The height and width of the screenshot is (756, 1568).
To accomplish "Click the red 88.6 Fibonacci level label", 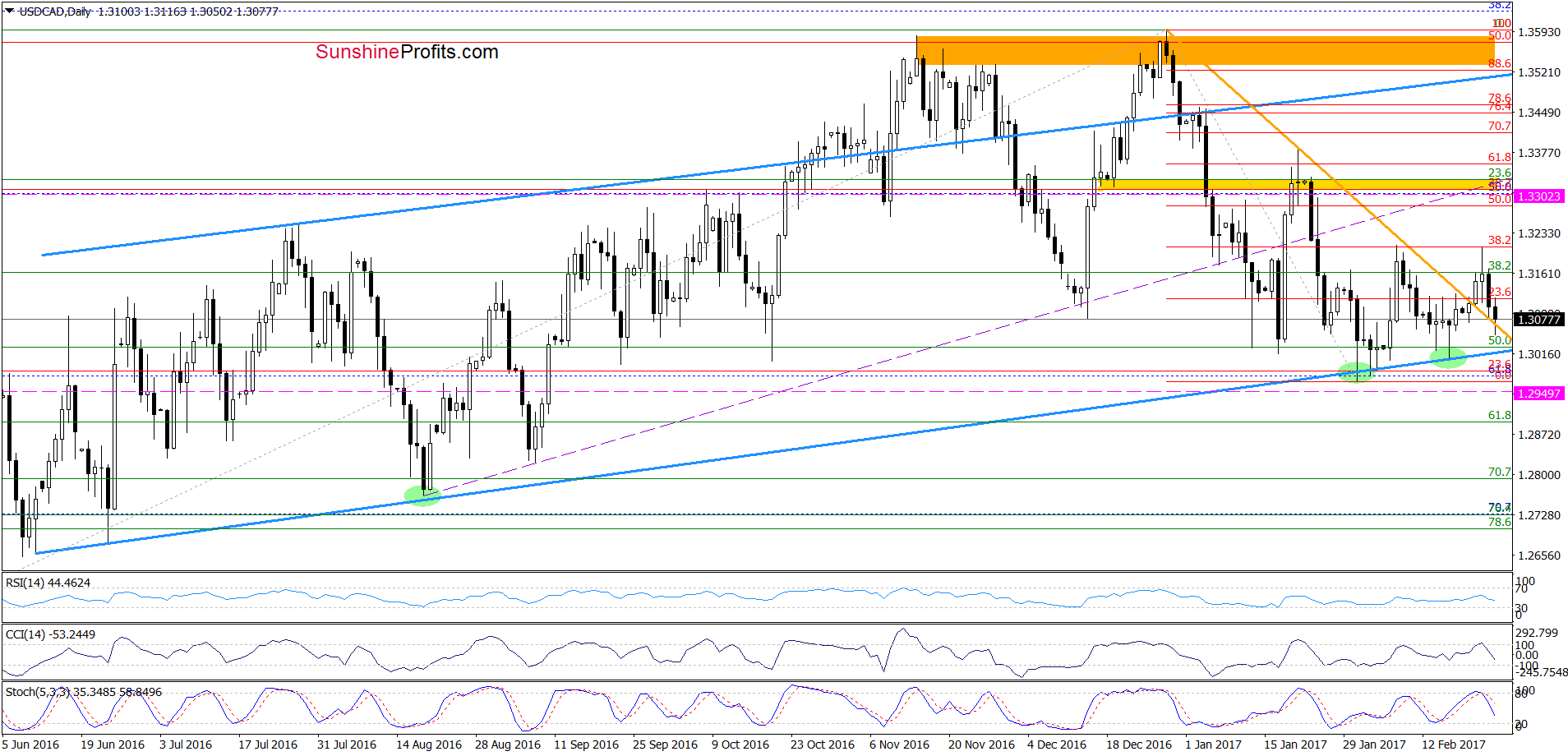I will [x=1500, y=63].
